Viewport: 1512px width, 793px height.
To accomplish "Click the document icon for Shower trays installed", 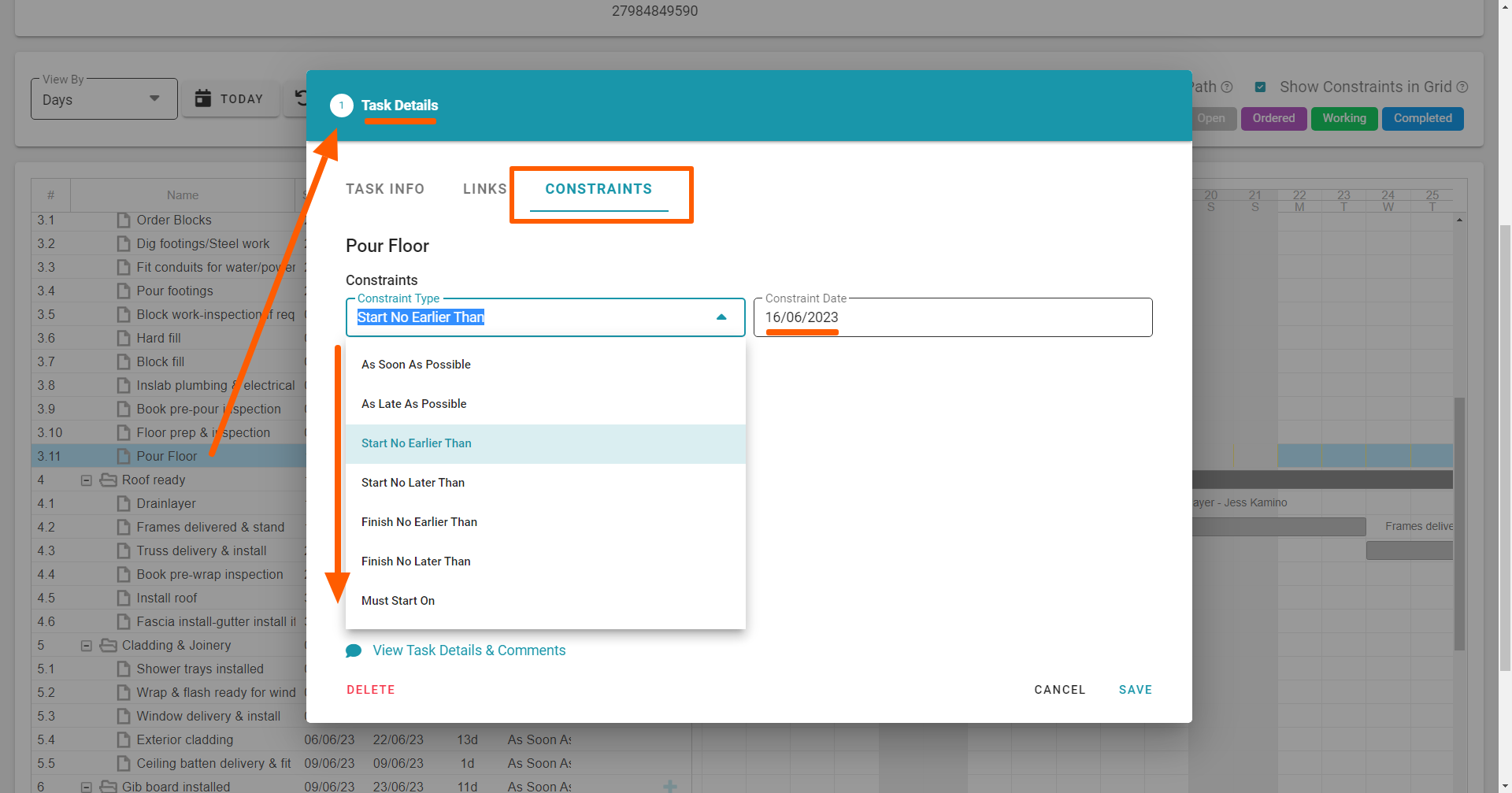I will tap(124, 669).
